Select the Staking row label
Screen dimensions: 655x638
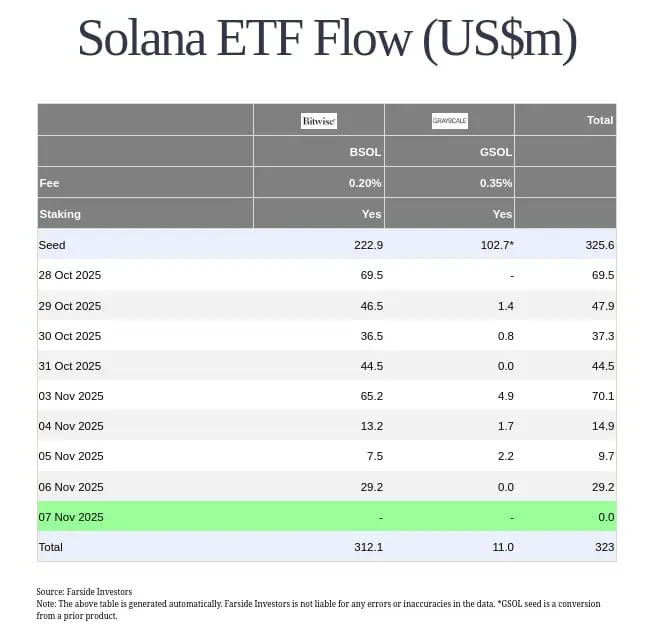tap(60, 214)
